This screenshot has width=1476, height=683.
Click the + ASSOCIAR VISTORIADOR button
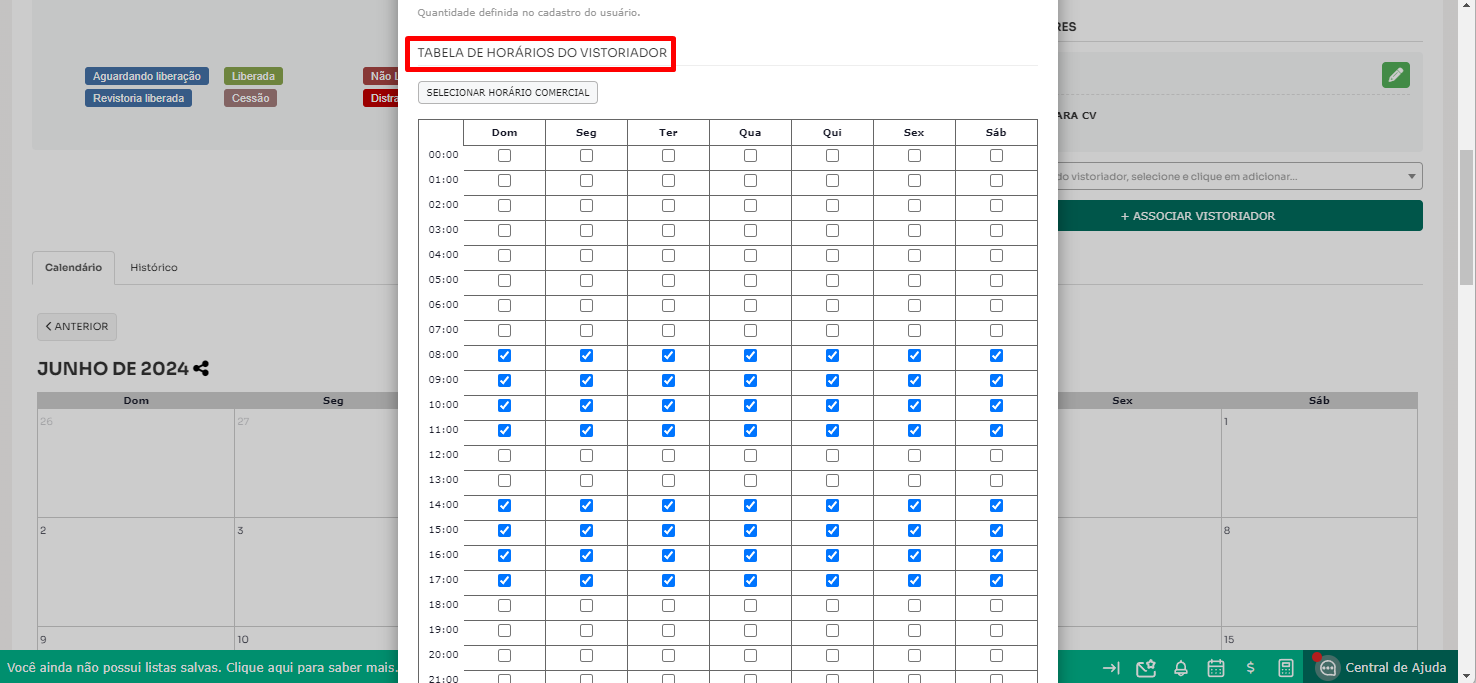pos(1240,216)
